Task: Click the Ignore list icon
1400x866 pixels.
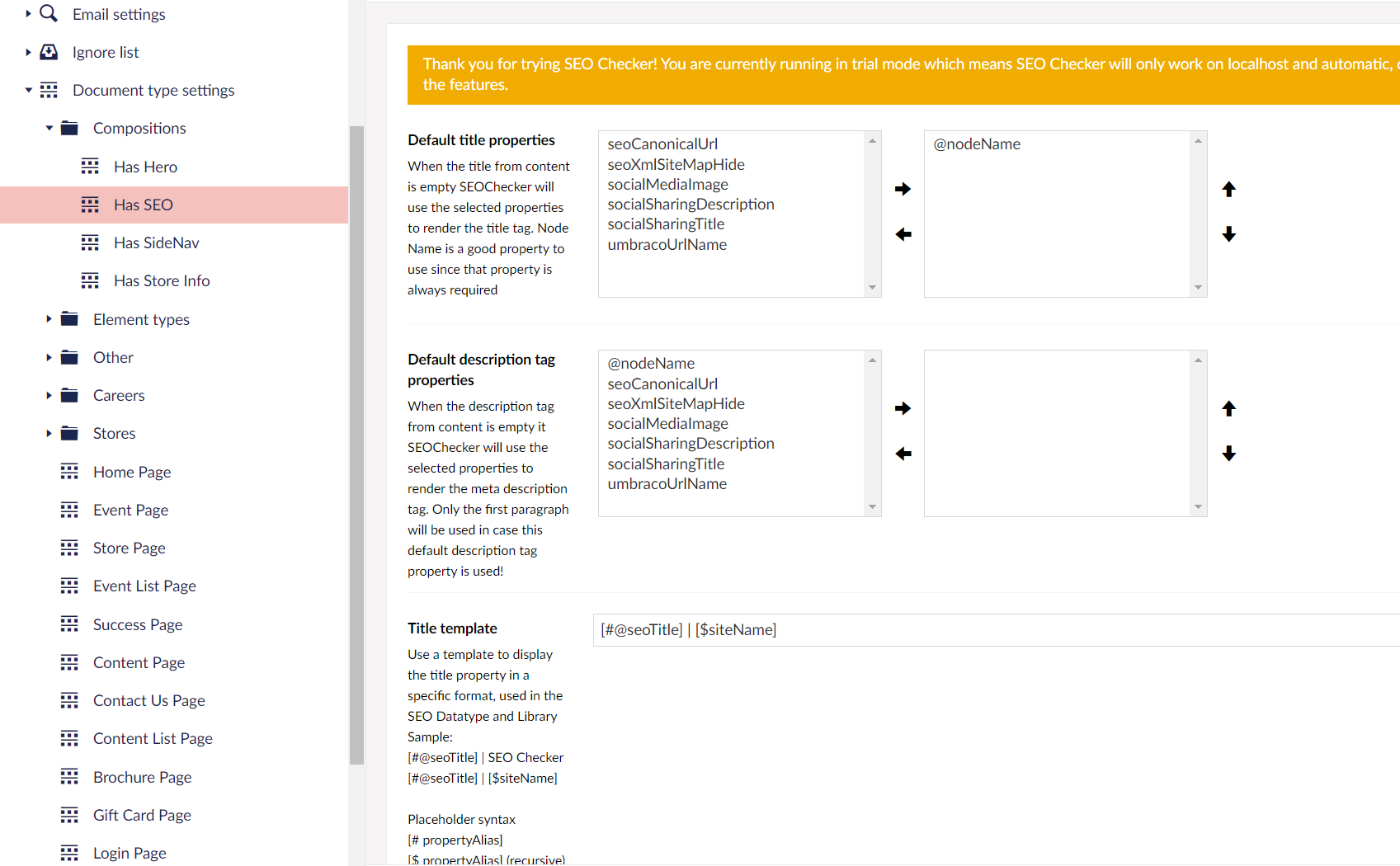Action: [49, 52]
